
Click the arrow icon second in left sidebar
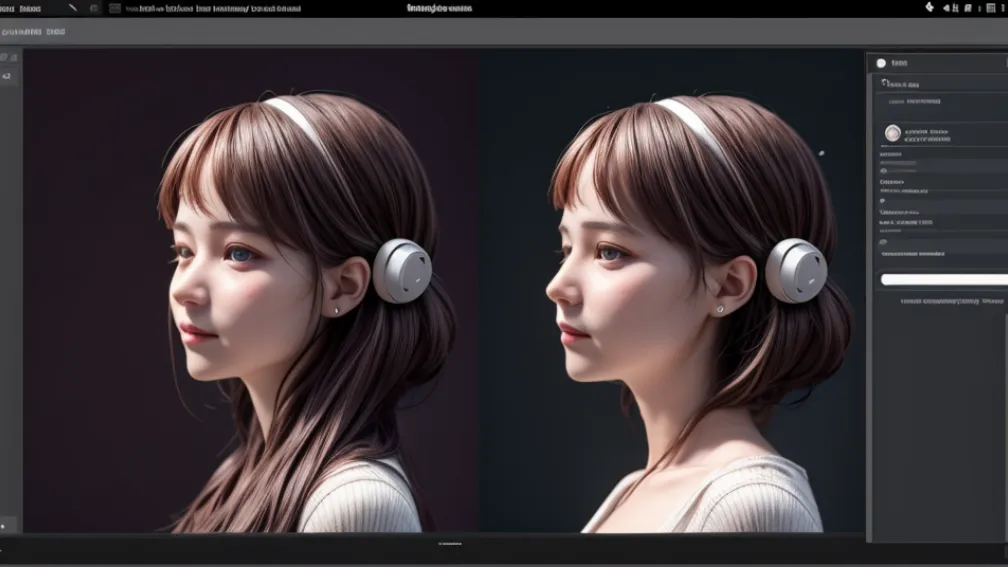click(6, 76)
